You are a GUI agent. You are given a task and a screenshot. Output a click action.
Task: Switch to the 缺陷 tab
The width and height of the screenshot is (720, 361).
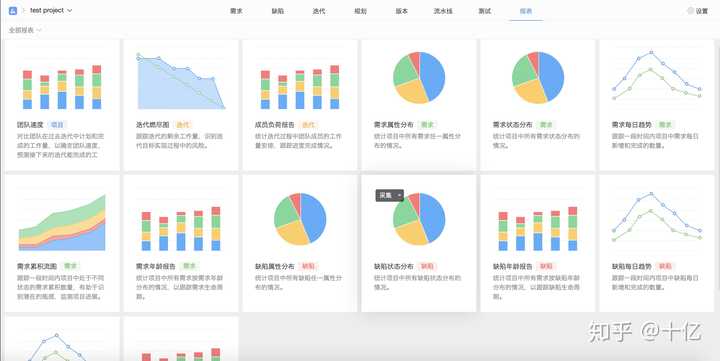click(277, 11)
